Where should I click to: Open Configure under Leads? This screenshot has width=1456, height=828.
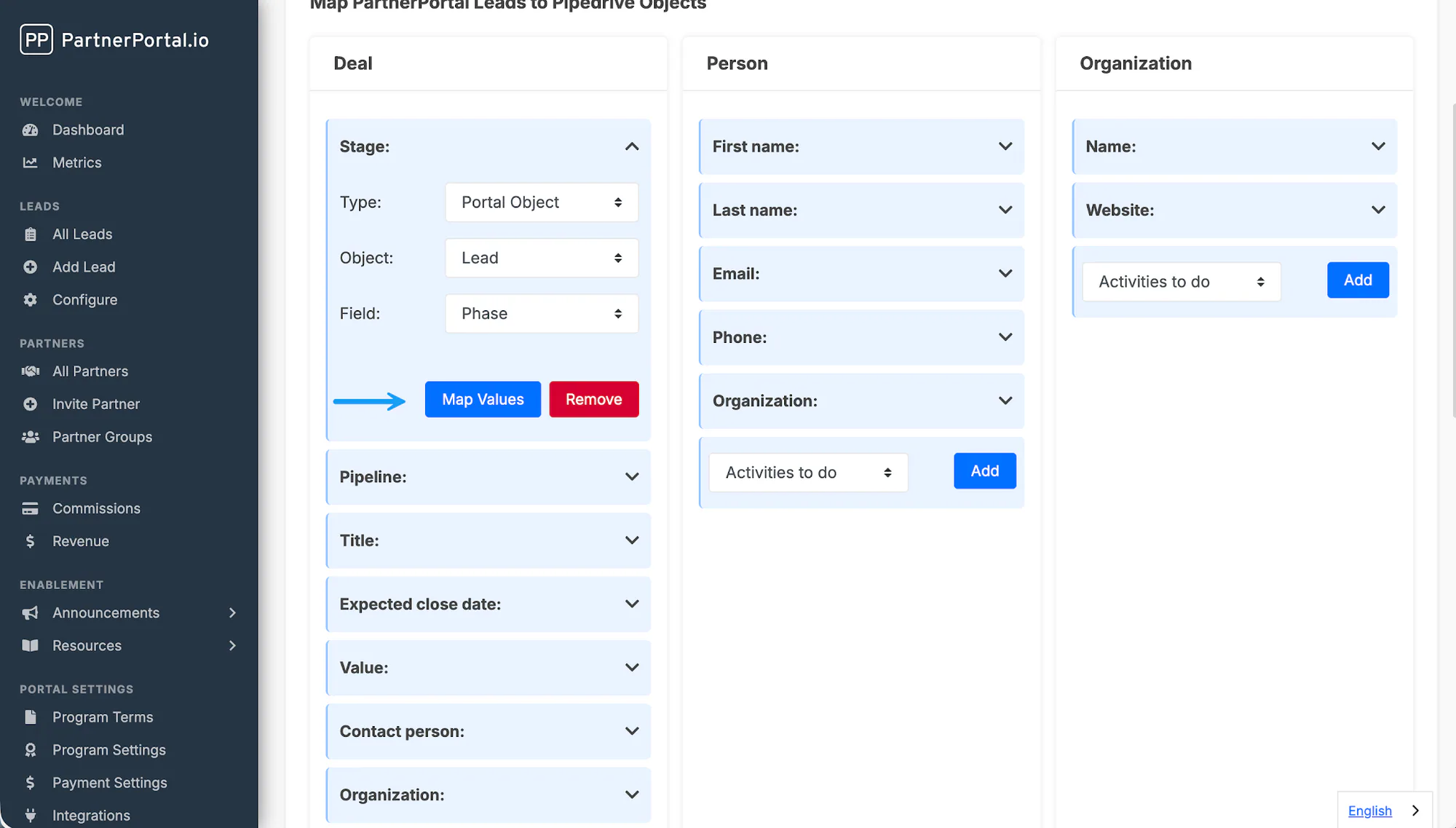(x=84, y=299)
